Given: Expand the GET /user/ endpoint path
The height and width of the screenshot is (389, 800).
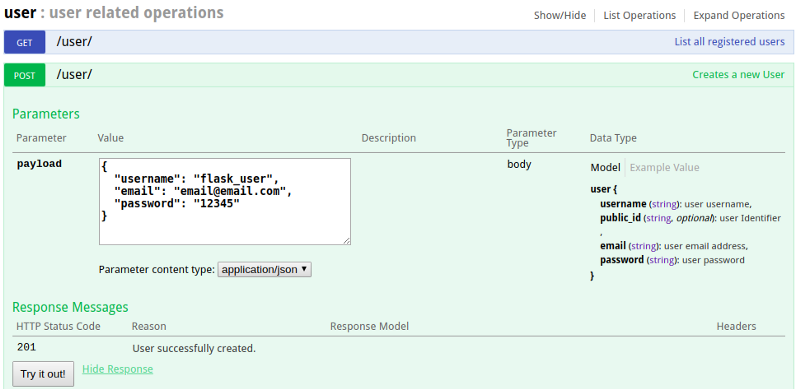Looking at the screenshot, I should 74,42.
